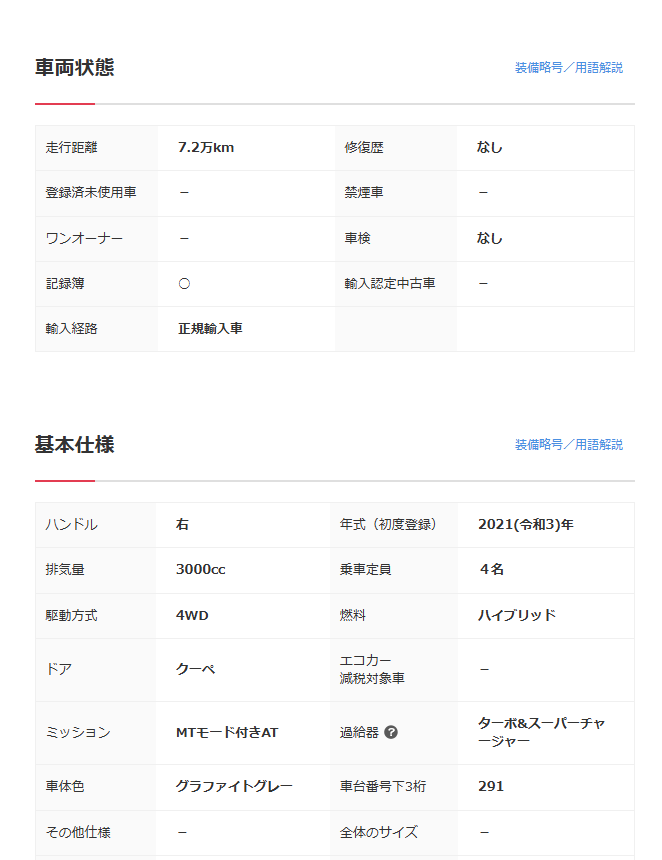Click the 正規輸入車 value

click(211, 329)
